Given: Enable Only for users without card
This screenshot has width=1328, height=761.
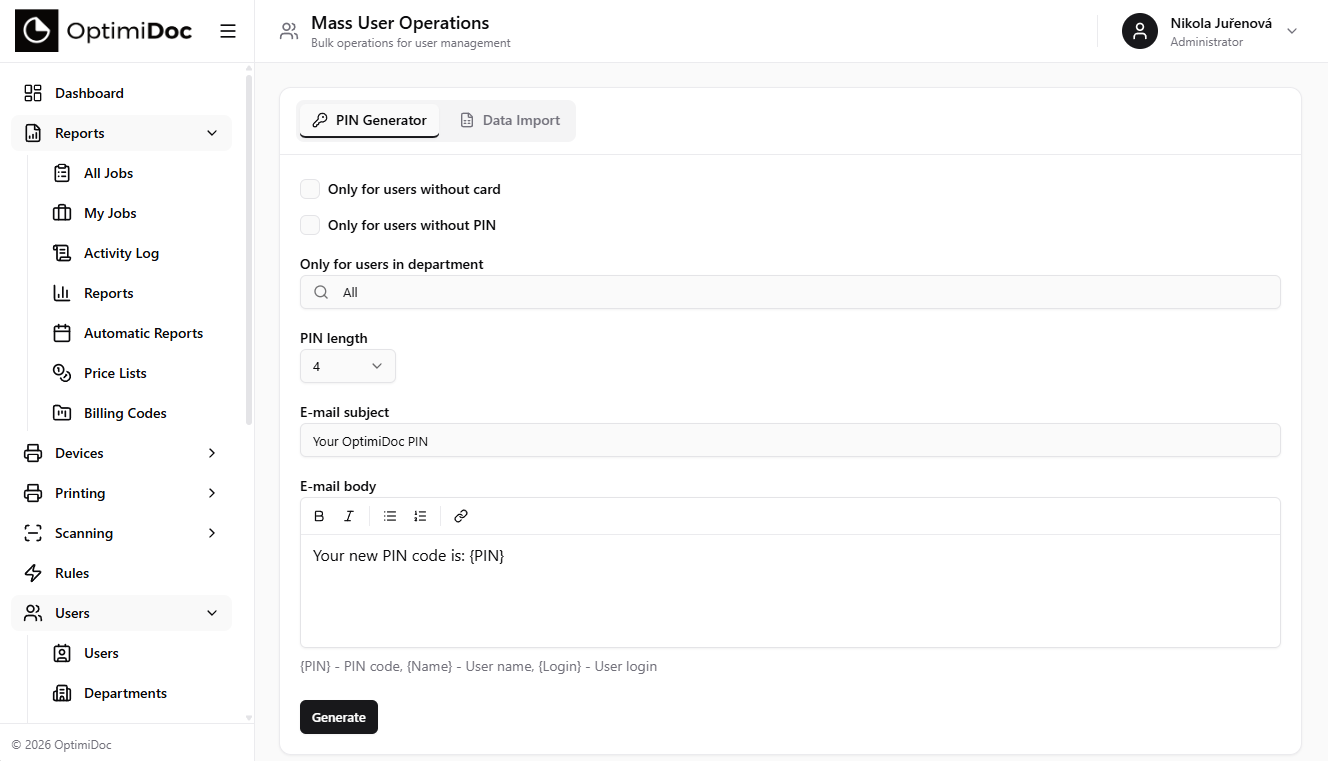Looking at the screenshot, I should pos(310,189).
